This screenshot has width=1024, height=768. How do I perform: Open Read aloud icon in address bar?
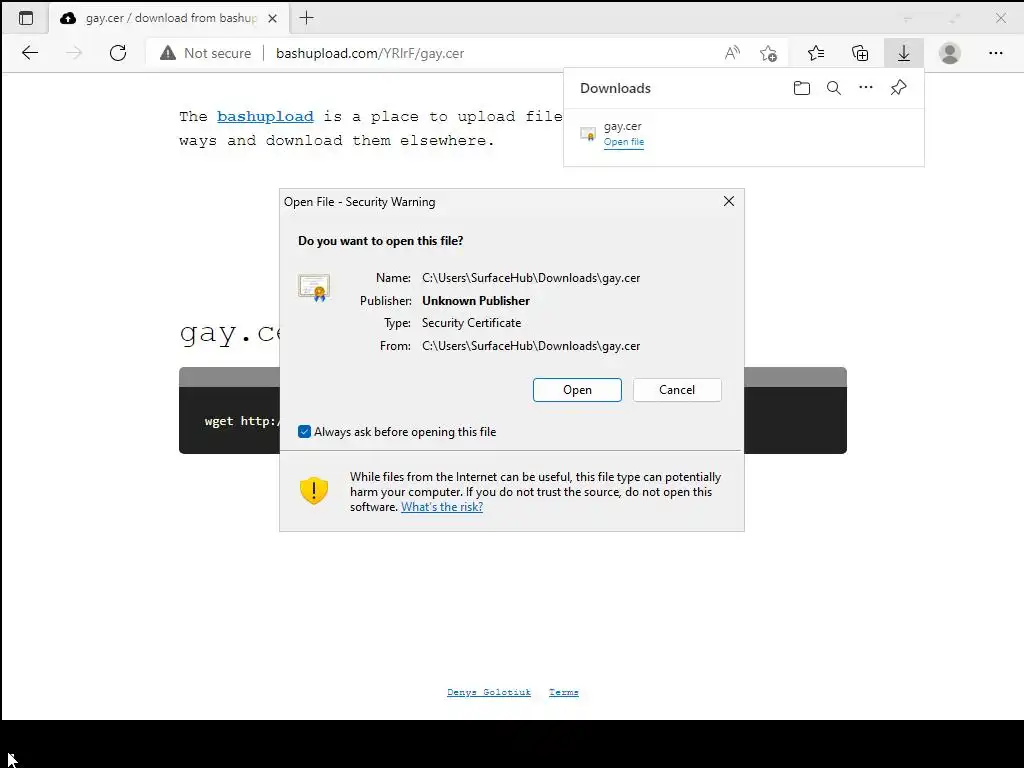[732, 53]
